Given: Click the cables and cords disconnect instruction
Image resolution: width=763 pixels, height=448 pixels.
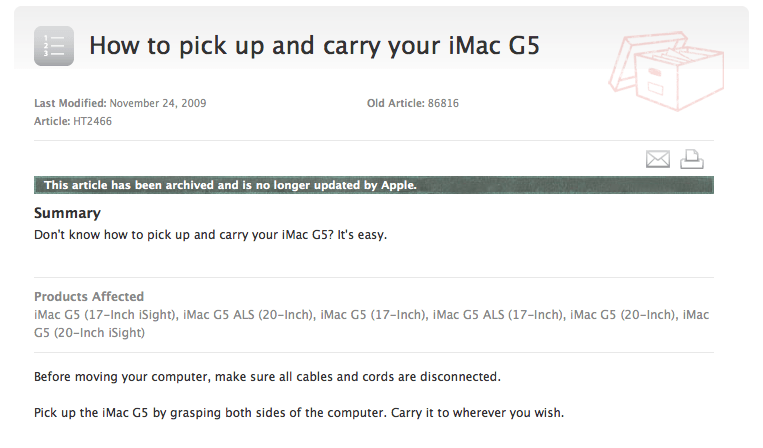Looking at the screenshot, I should point(267,377).
